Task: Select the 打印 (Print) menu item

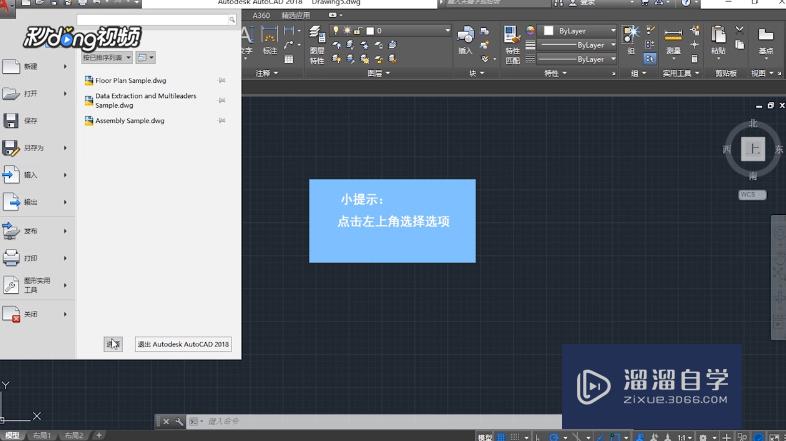Action: pyautogui.click(x=37, y=258)
